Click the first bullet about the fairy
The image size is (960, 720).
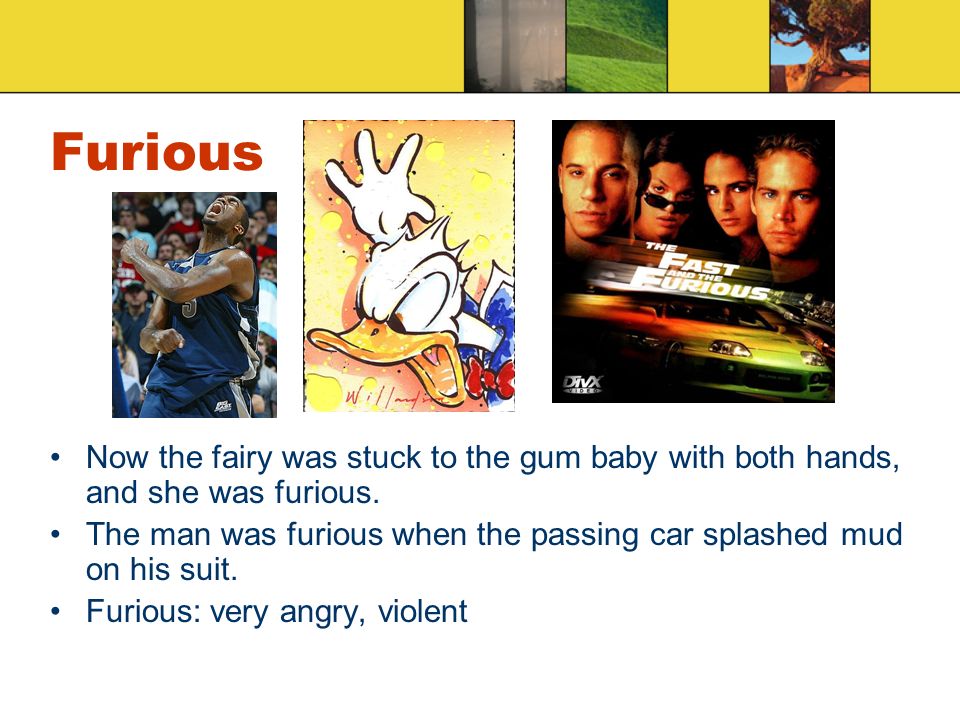pos(493,474)
